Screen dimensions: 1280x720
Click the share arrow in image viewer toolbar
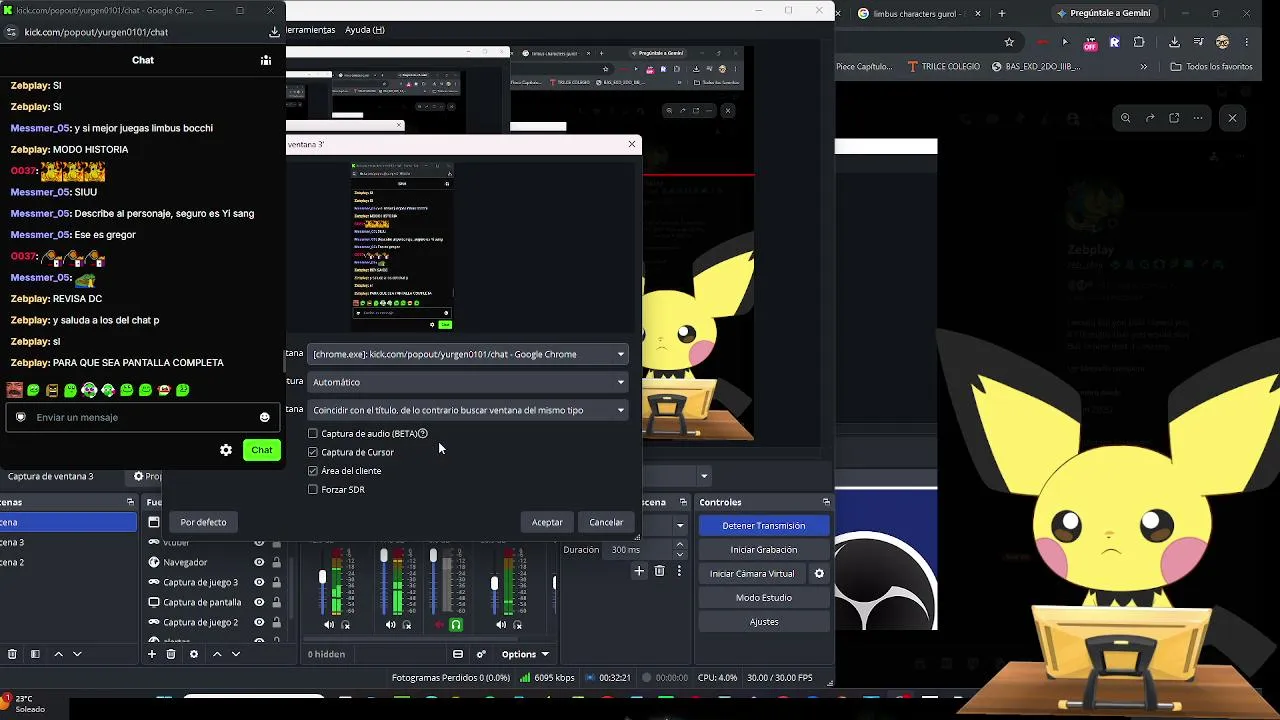pos(1150,118)
